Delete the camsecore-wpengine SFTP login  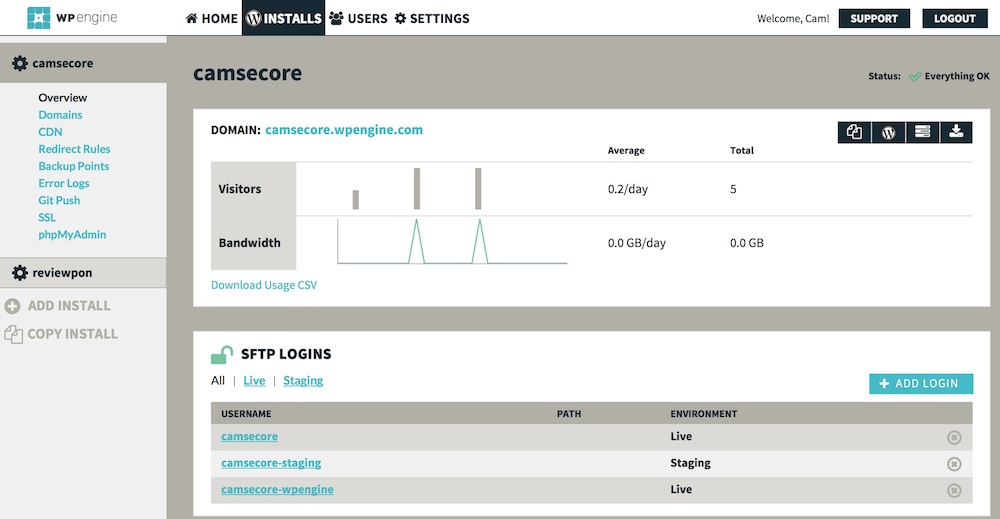click(x=954, y=490)
